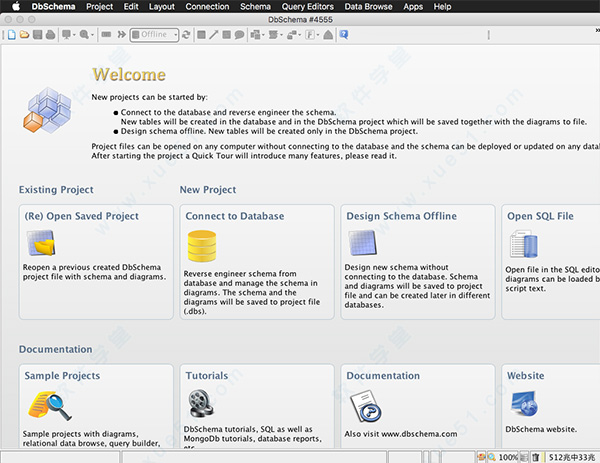Viewport: 600px width, 463px height.
Task: Open the Offline connection combo box
Action: point(154,35)
